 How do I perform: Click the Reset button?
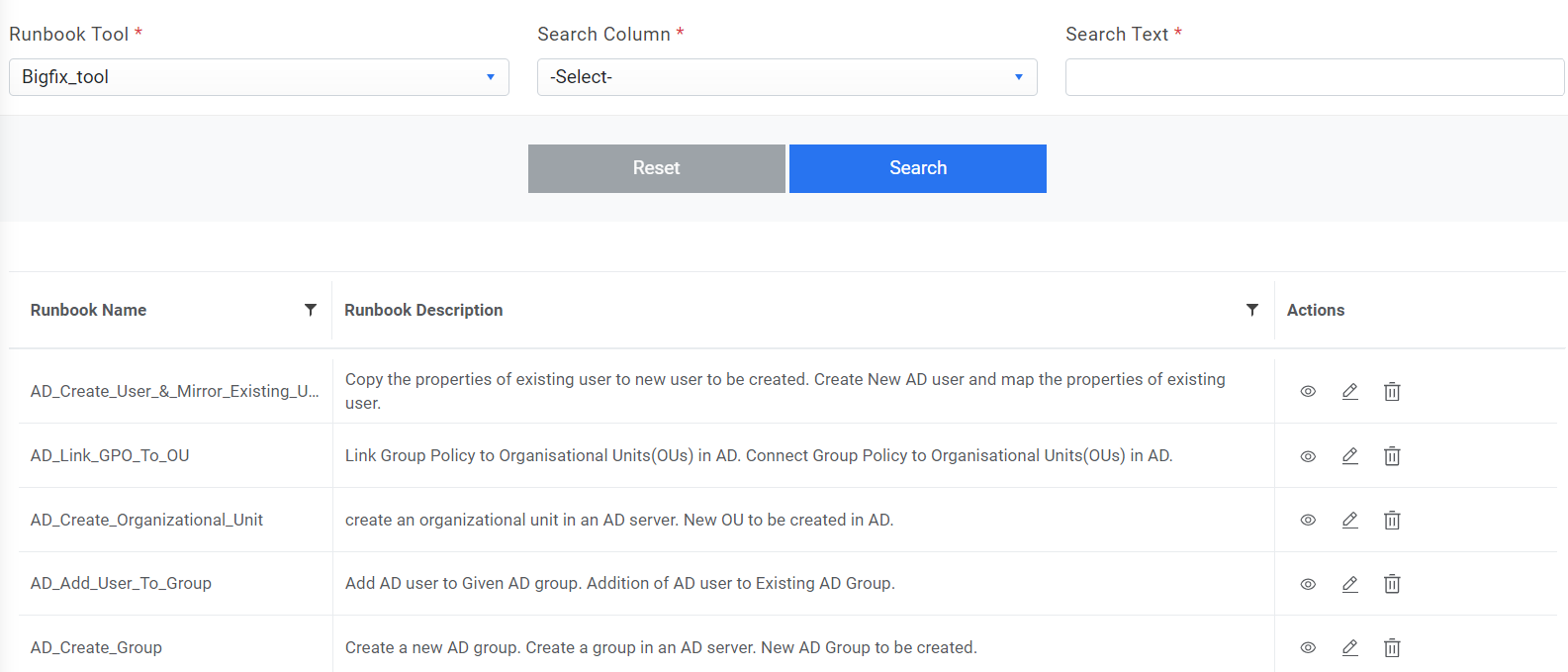[656, 168]
